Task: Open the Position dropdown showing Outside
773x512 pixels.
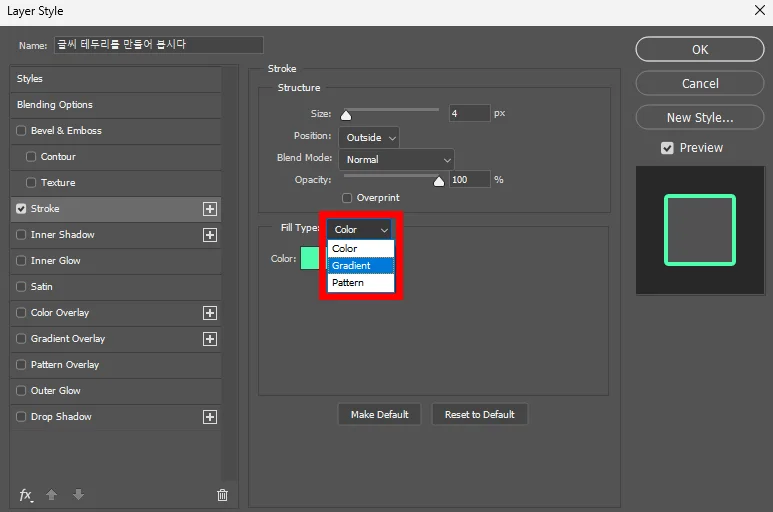Action: (x=369, y=137)
